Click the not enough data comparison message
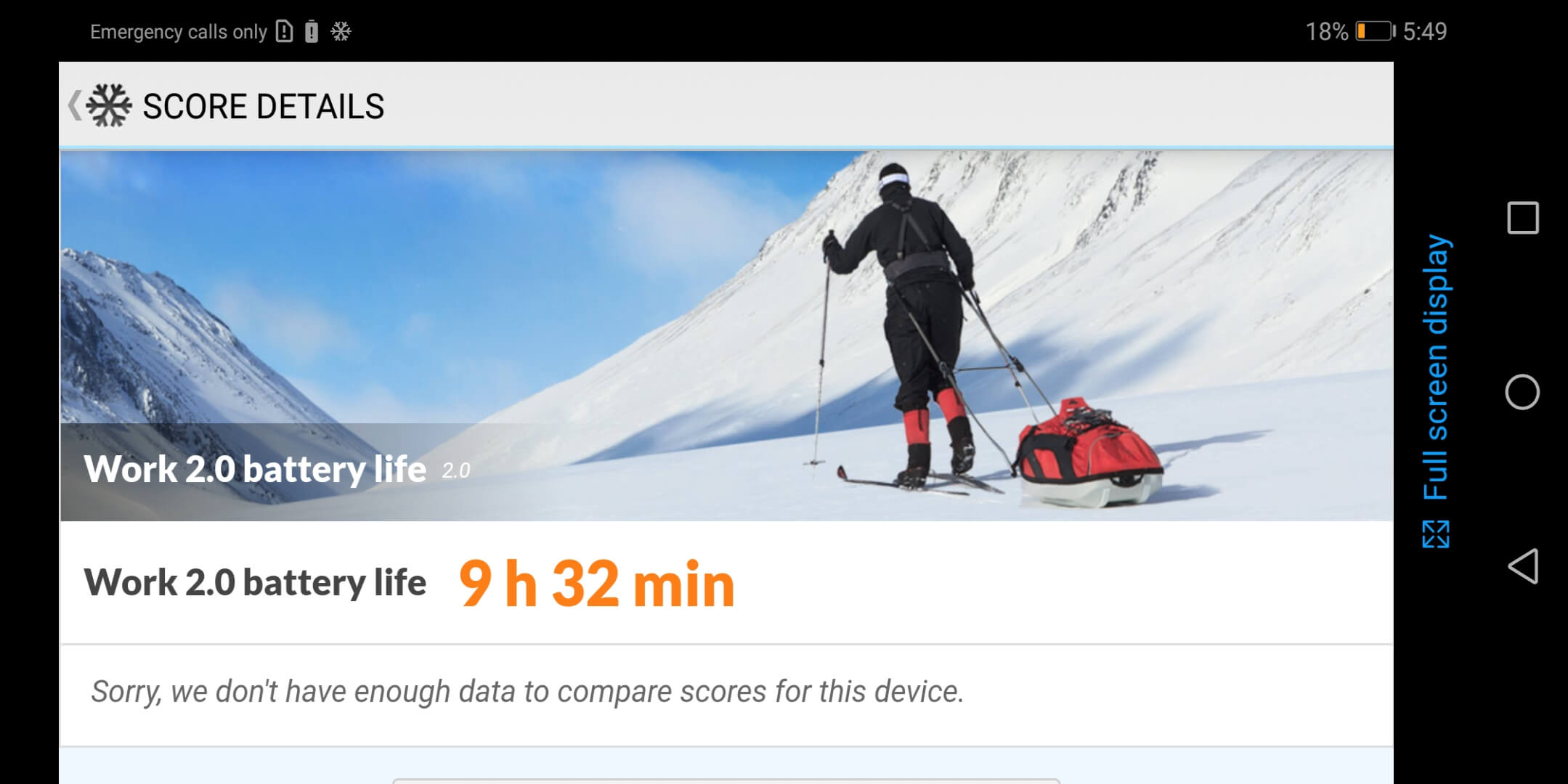Screen dimensions: 1568x784 click(x=527, y=692)
